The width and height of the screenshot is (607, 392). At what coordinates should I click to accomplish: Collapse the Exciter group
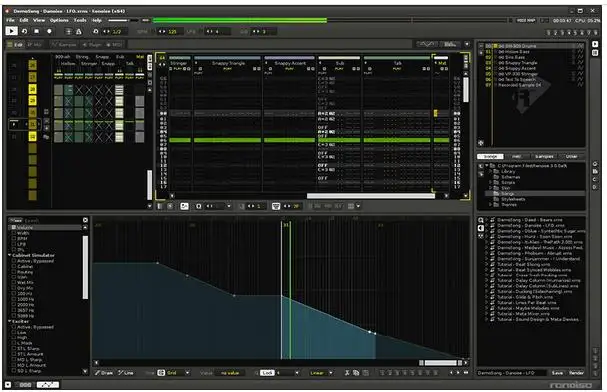coord(10,321)
